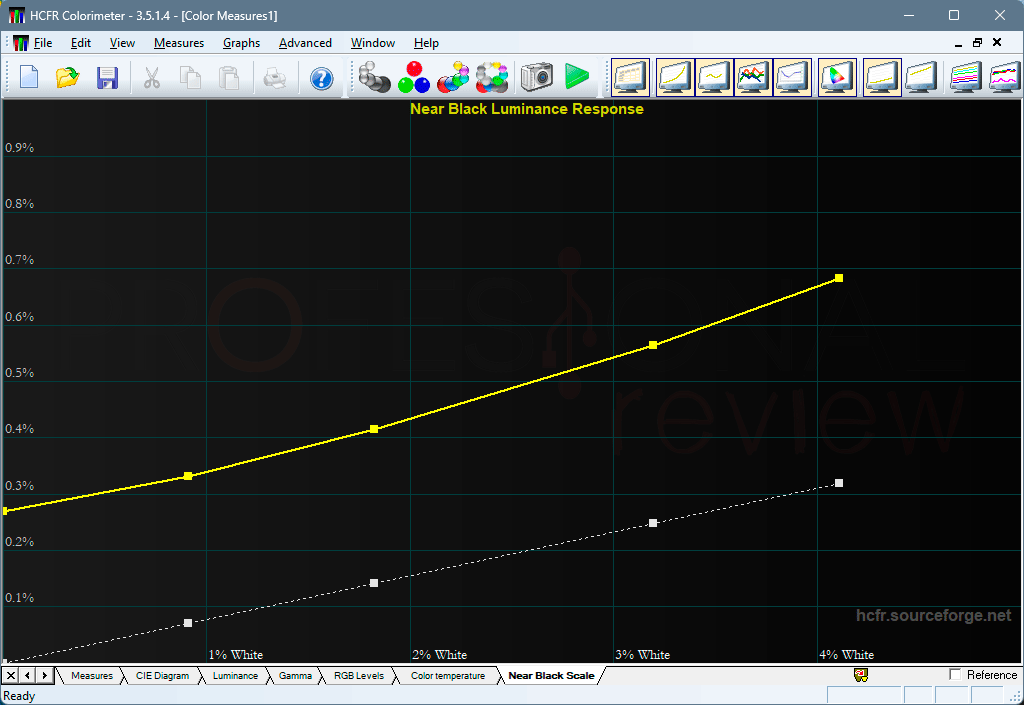Create a new document with blank page icon
This screenshot has width=1024, height=705.
point(29,77)
